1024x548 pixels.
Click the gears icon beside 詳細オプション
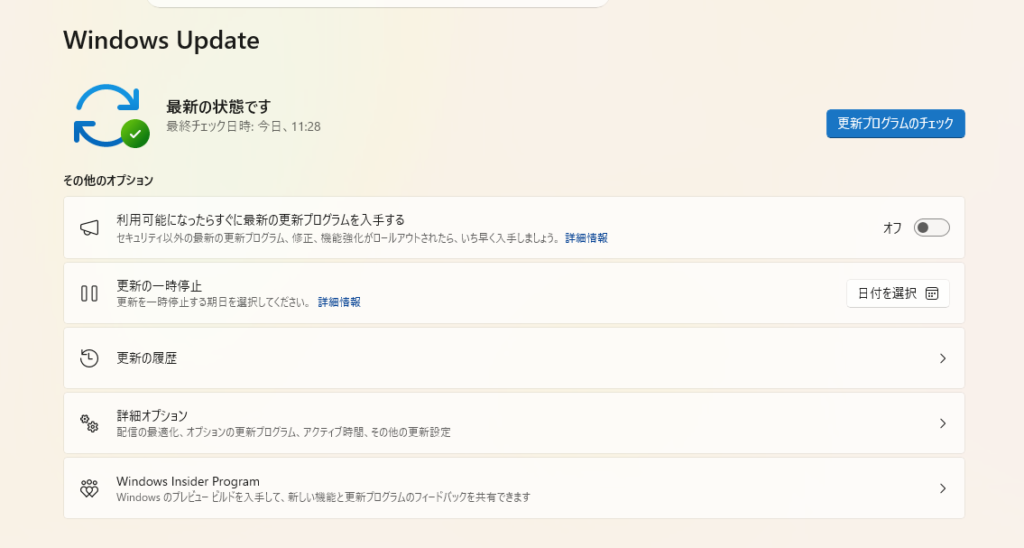click(89, 423)
